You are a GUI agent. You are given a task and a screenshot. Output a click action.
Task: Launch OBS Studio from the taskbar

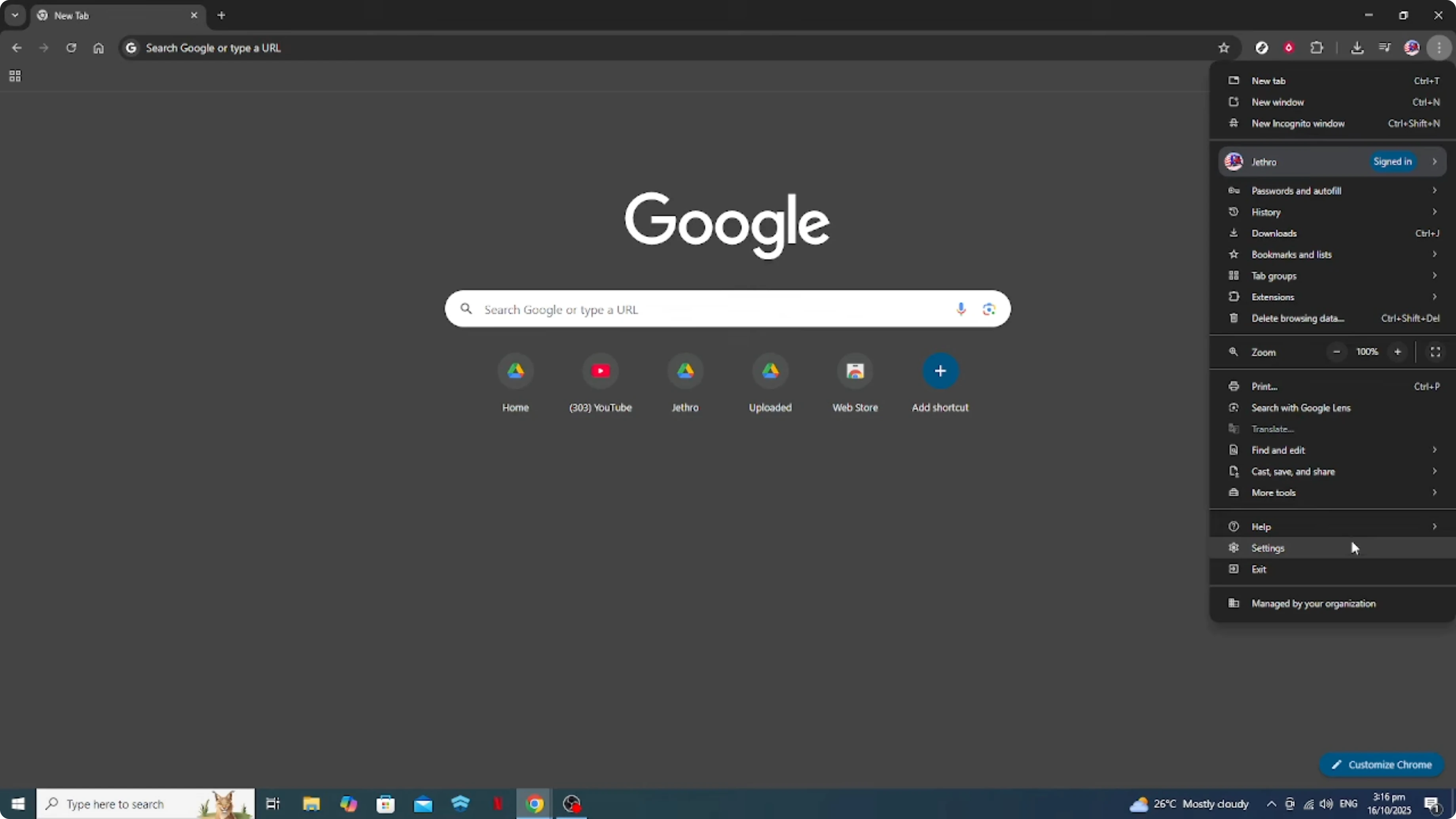click(571, 803)
